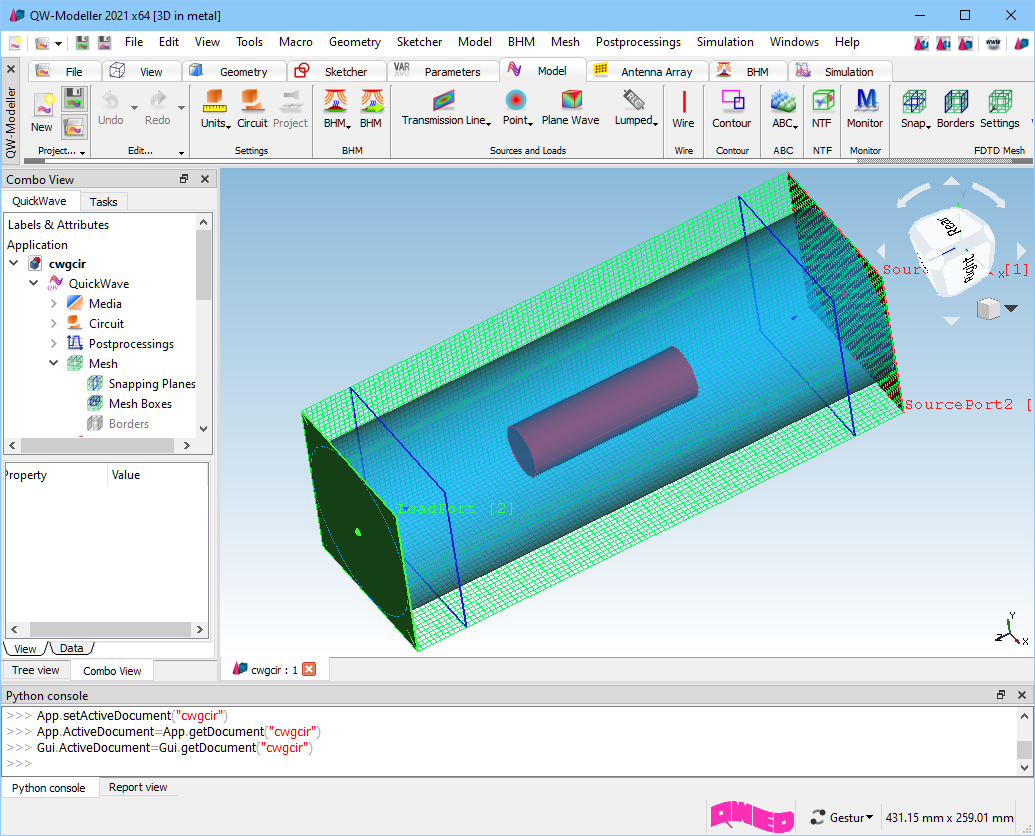Expand the Circuit tree node
1035x836 pixels.
pyautogui.click(x=53, y=323)
